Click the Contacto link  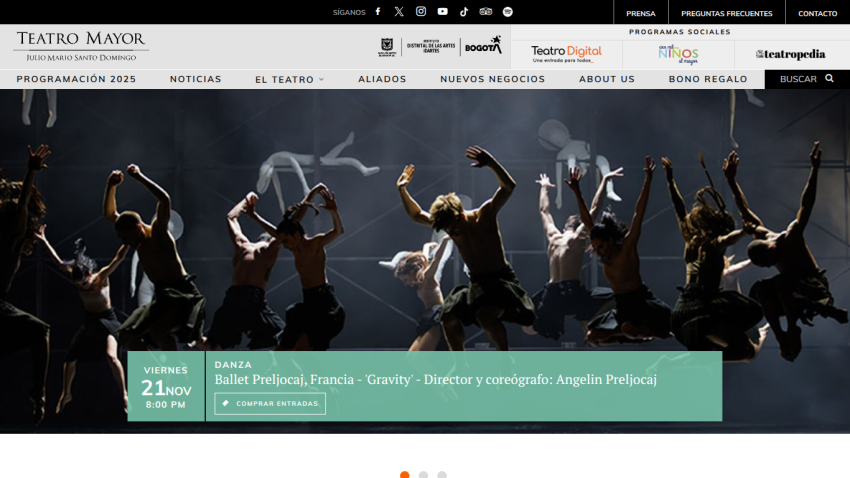point(817,13)
